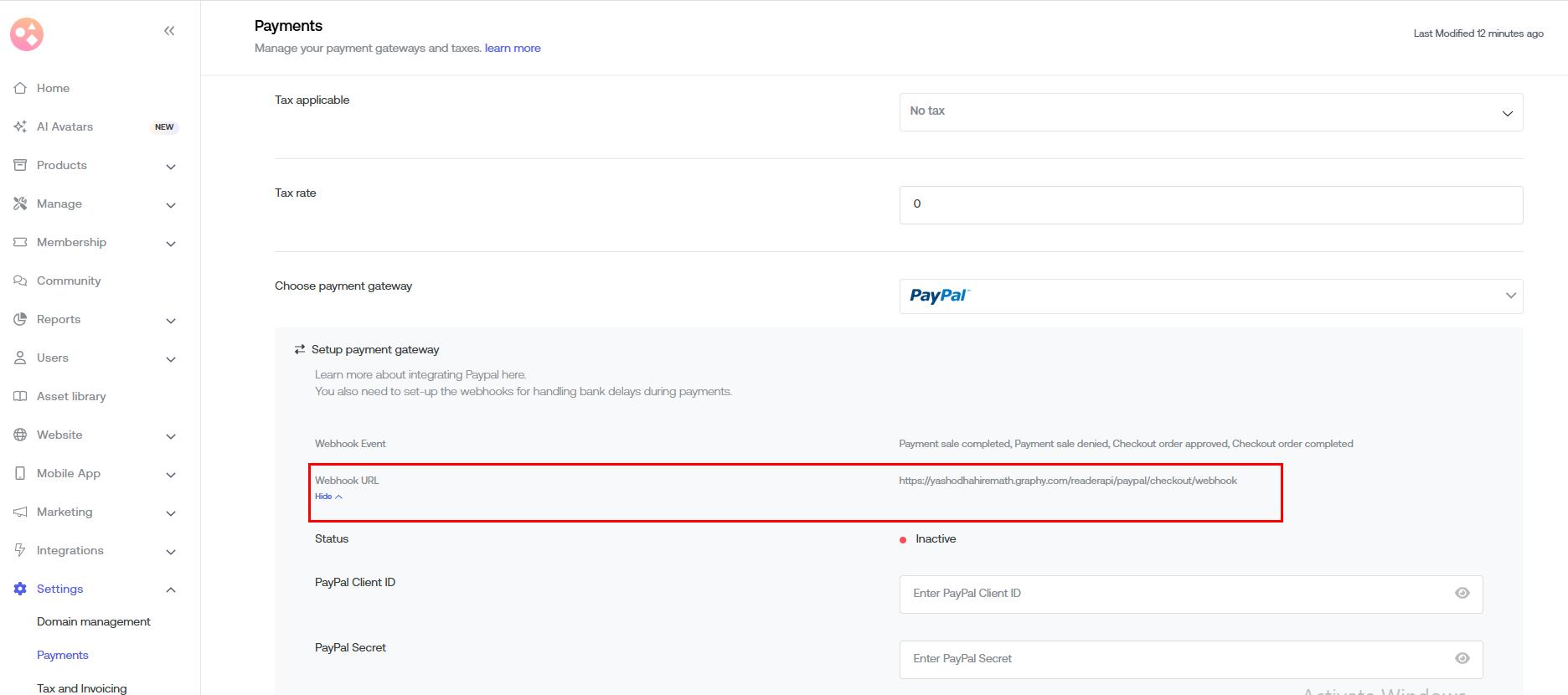Expand the Products menu chevron
This screenshot has width=1568, height=695.
point(171,166)
